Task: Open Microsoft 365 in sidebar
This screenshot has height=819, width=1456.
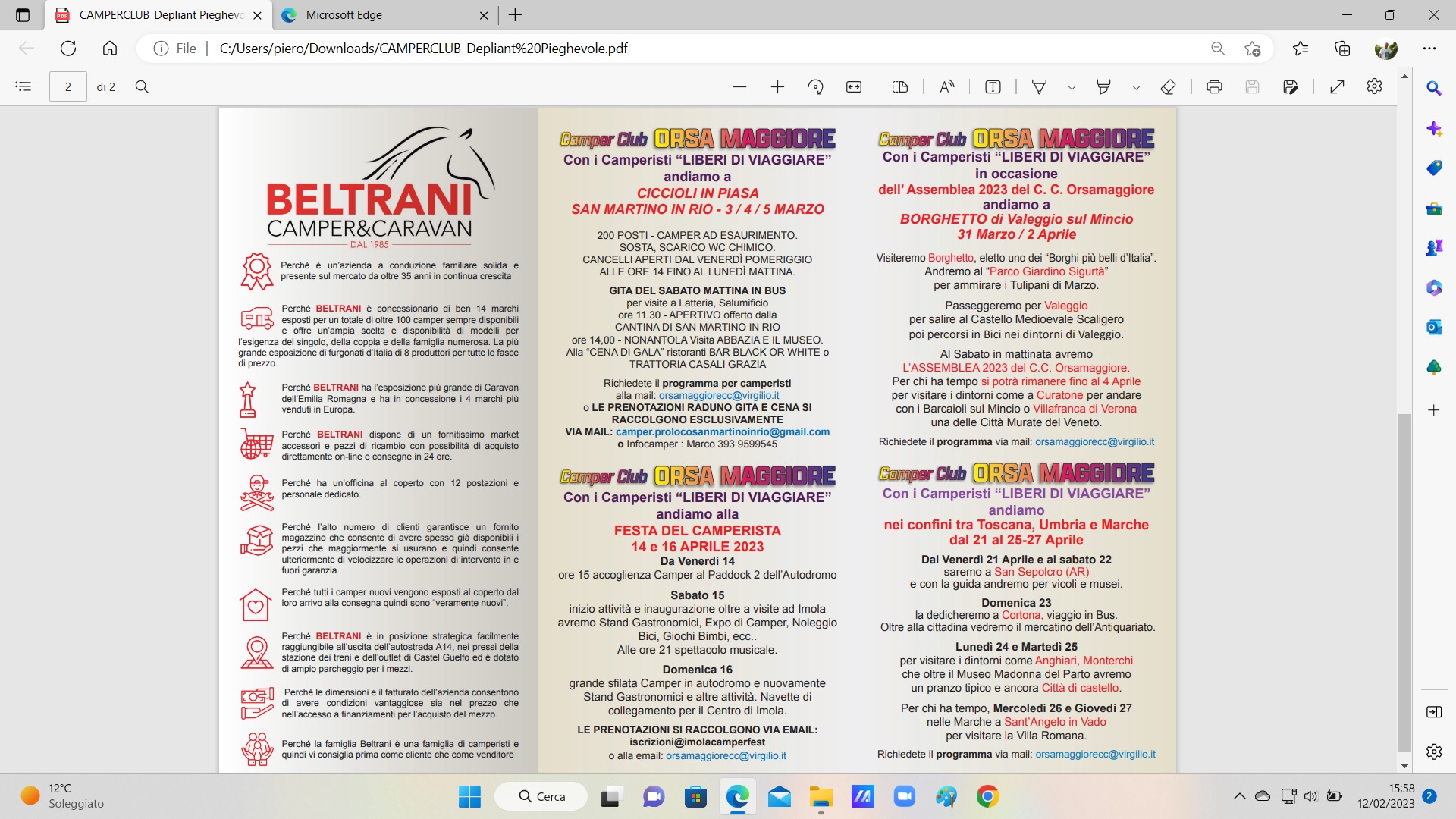Action: pos(1434,287)
